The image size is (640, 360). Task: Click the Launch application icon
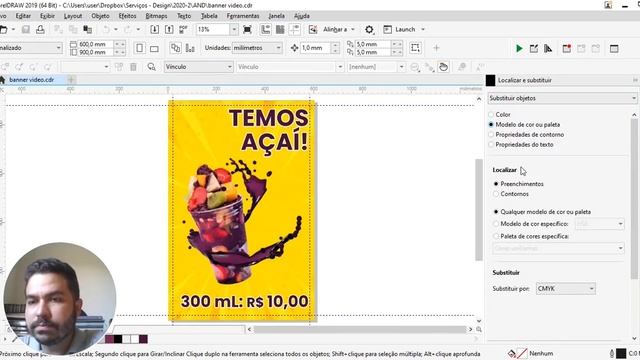pos(388,29)
